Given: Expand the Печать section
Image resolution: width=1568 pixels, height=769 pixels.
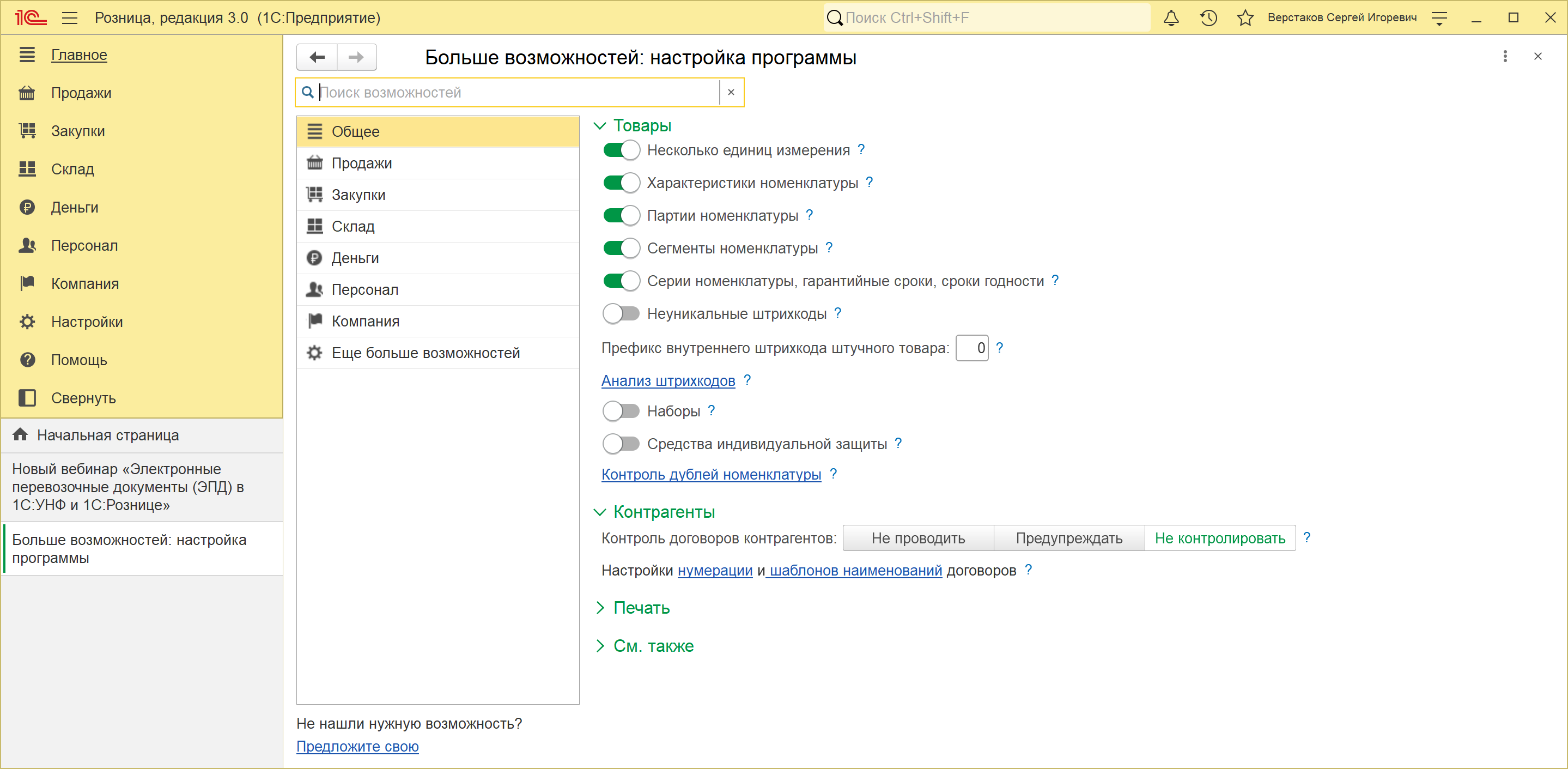Looking at the screenshot, I should [599, 608].
